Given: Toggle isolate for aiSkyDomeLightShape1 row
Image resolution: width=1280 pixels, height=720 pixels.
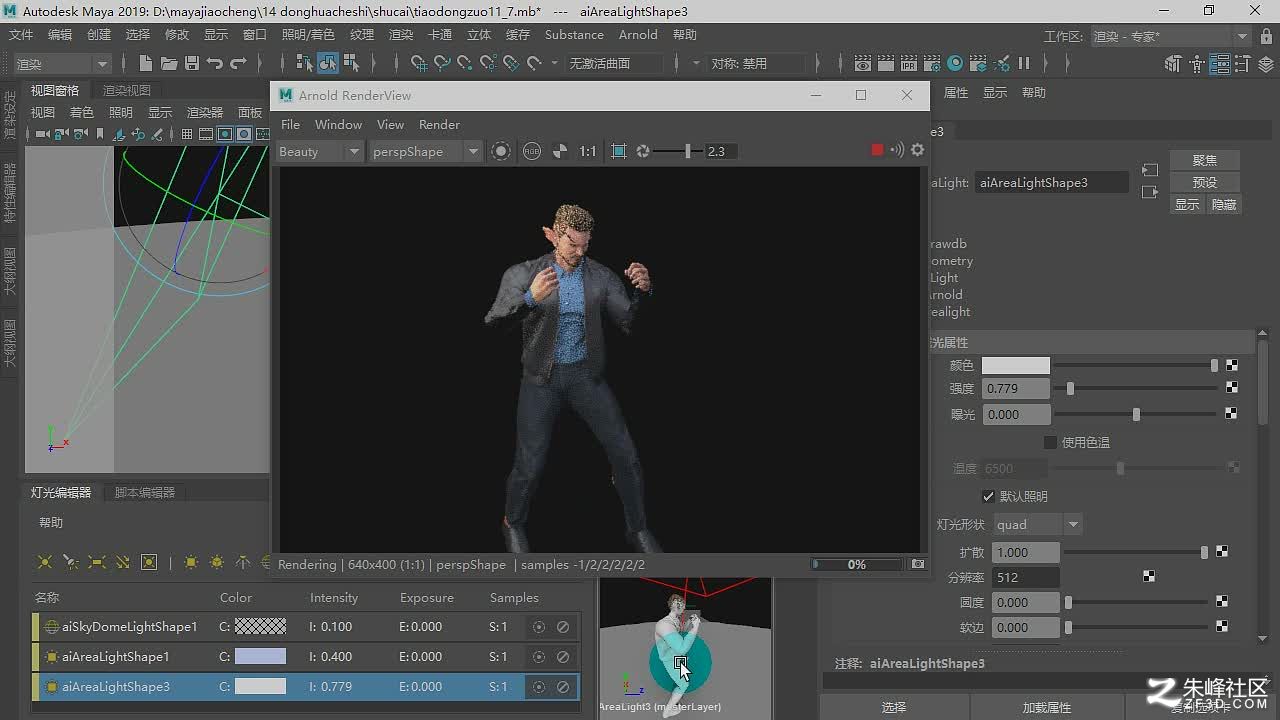Looking at the screenshot, I should point(539,627).
